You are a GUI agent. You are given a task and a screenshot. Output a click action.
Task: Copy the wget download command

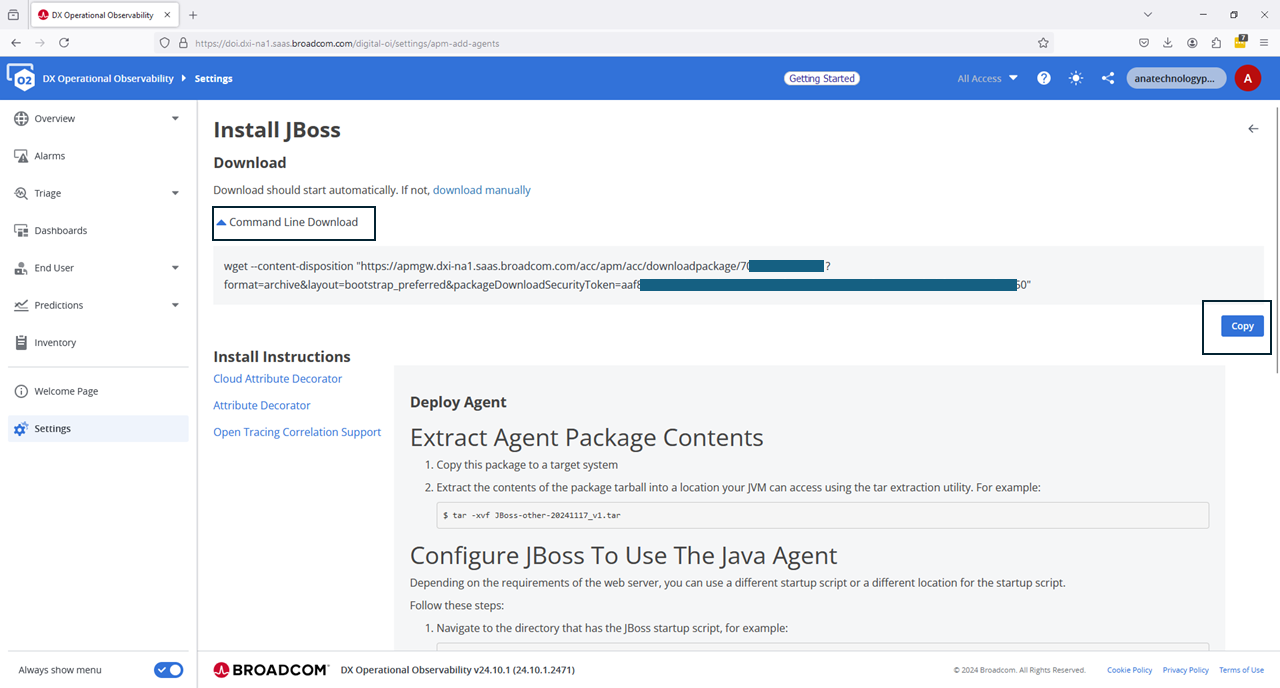[x=1242, y=326]
